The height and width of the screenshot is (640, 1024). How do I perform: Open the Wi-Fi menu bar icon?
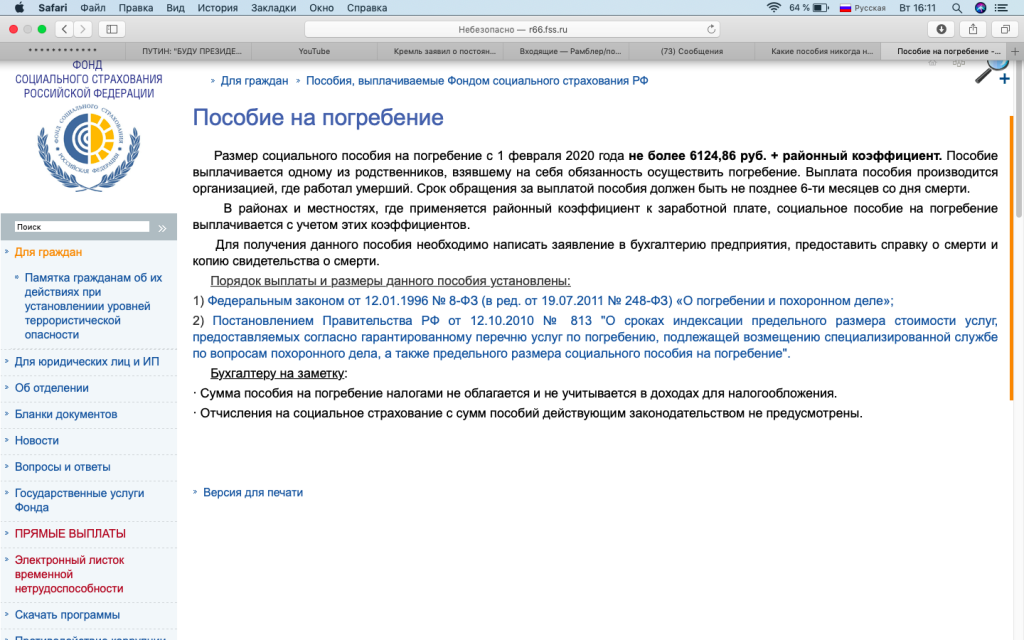773,7
